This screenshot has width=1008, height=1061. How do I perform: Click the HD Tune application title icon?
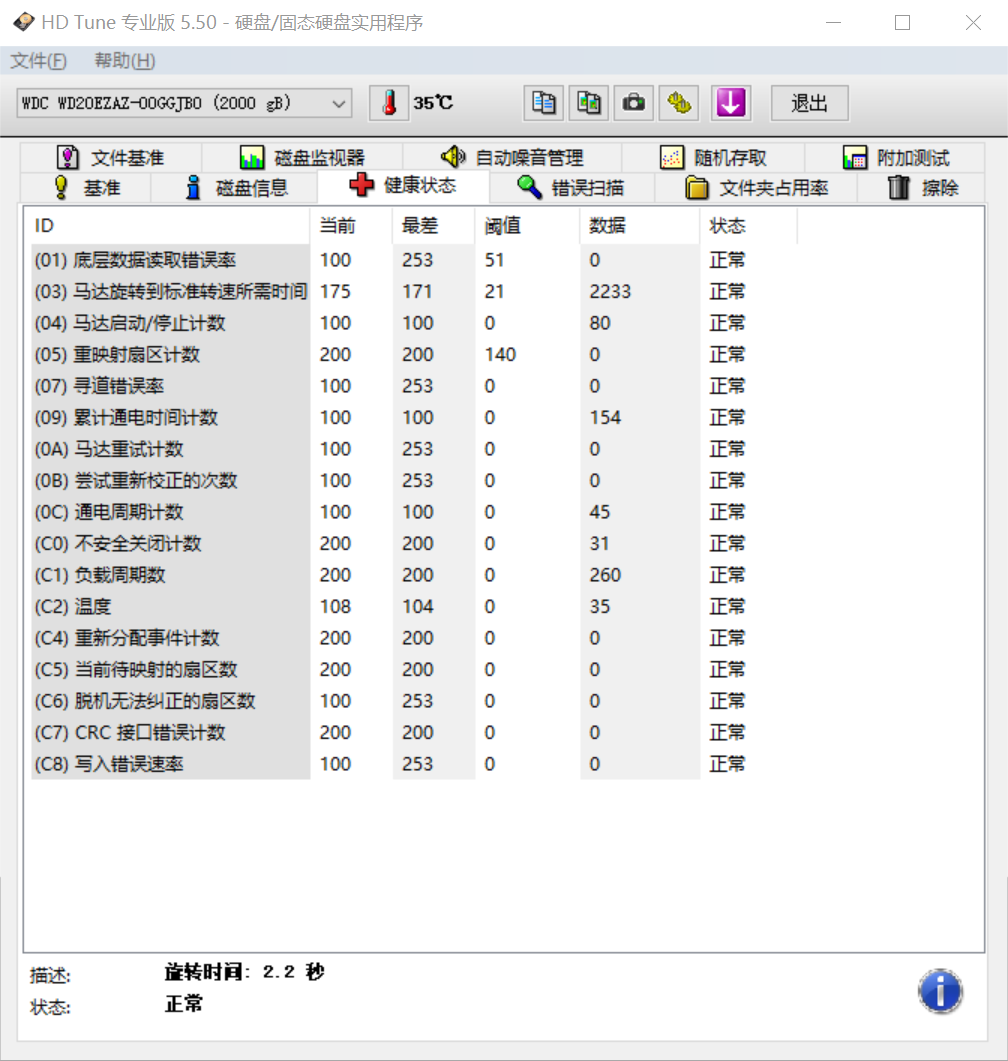point(24,22)
